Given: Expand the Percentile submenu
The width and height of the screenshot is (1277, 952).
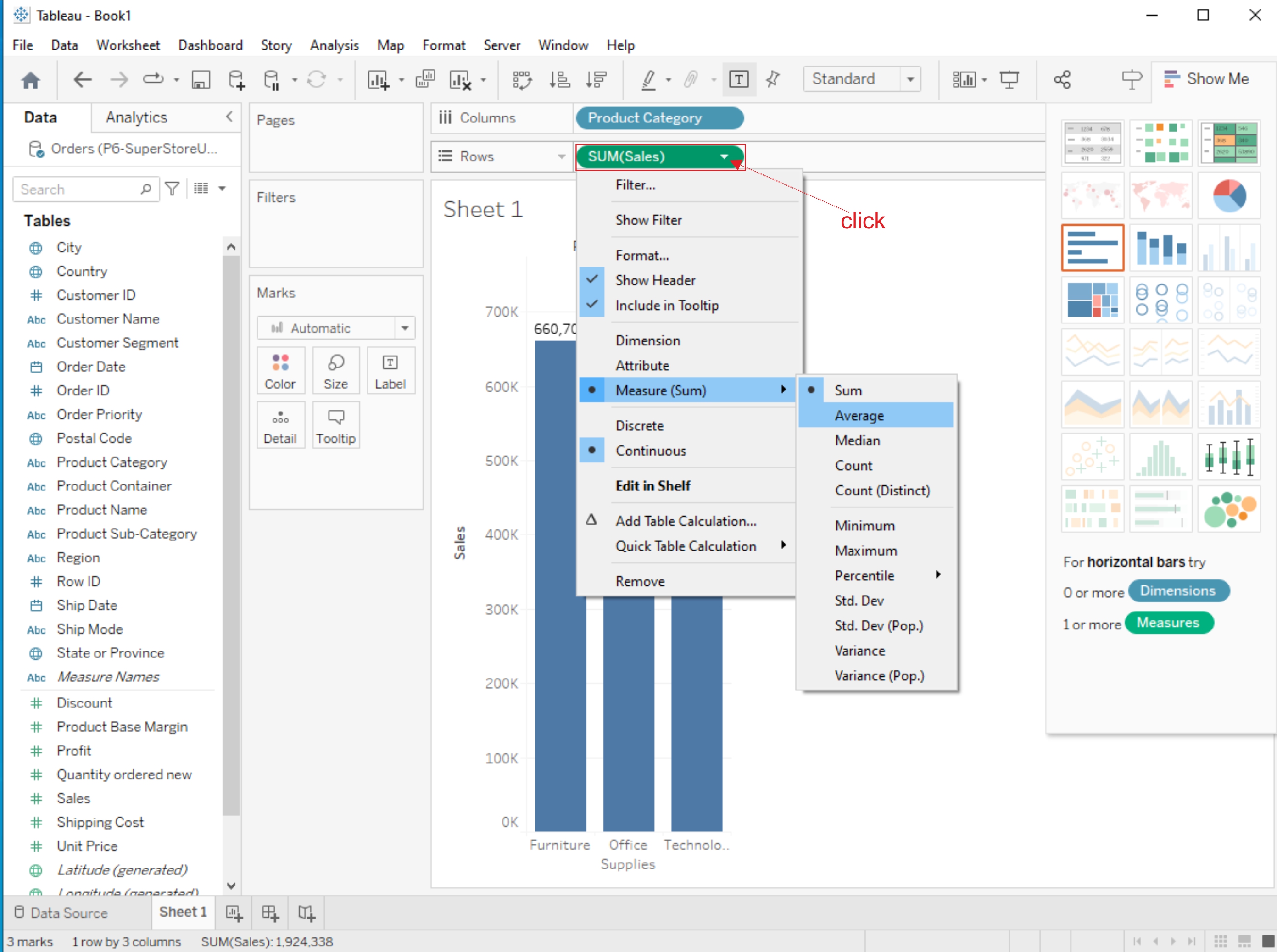Looking at the screenshot, I should (x=876, y=575).
